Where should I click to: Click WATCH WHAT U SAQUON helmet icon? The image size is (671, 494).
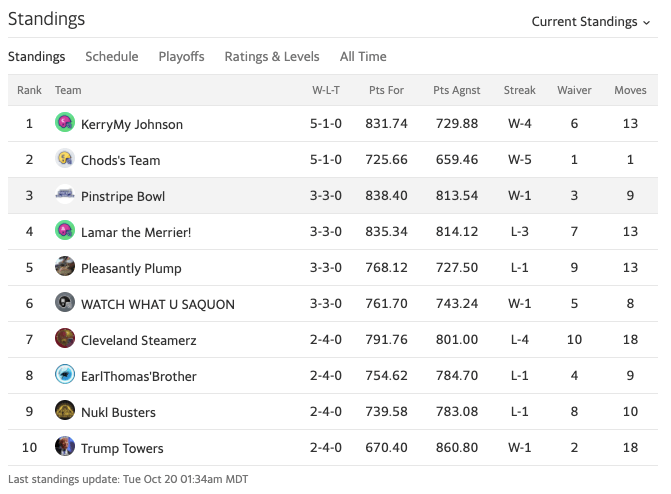[x=65, y=303]
